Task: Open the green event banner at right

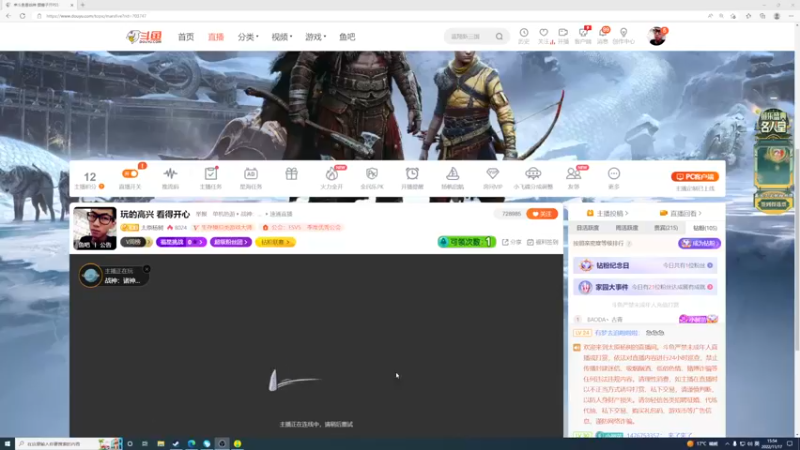Action: coord(773,160)
